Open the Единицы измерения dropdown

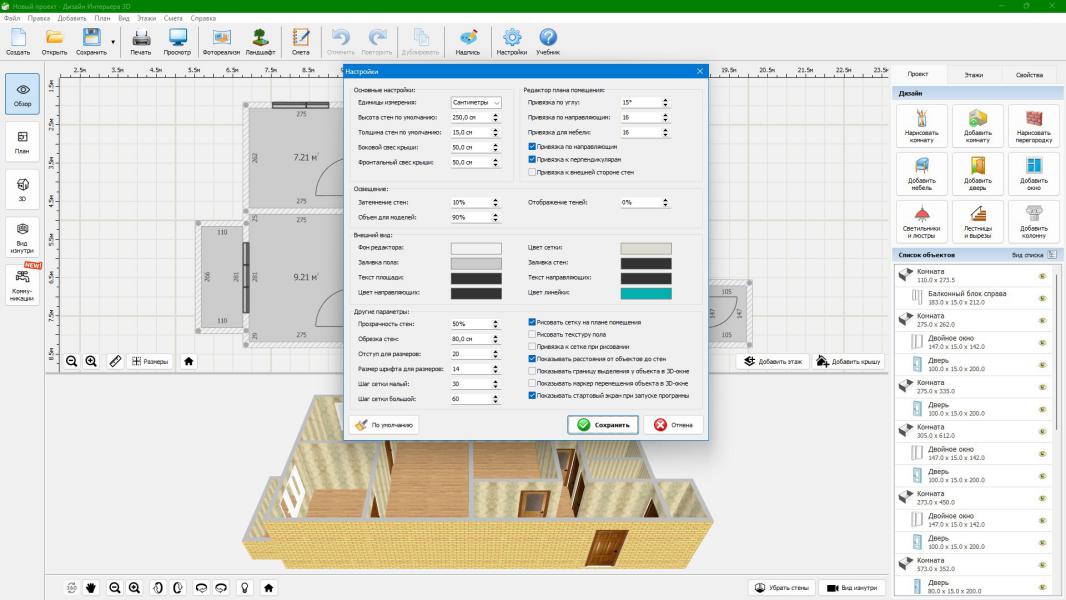(477, 102)
